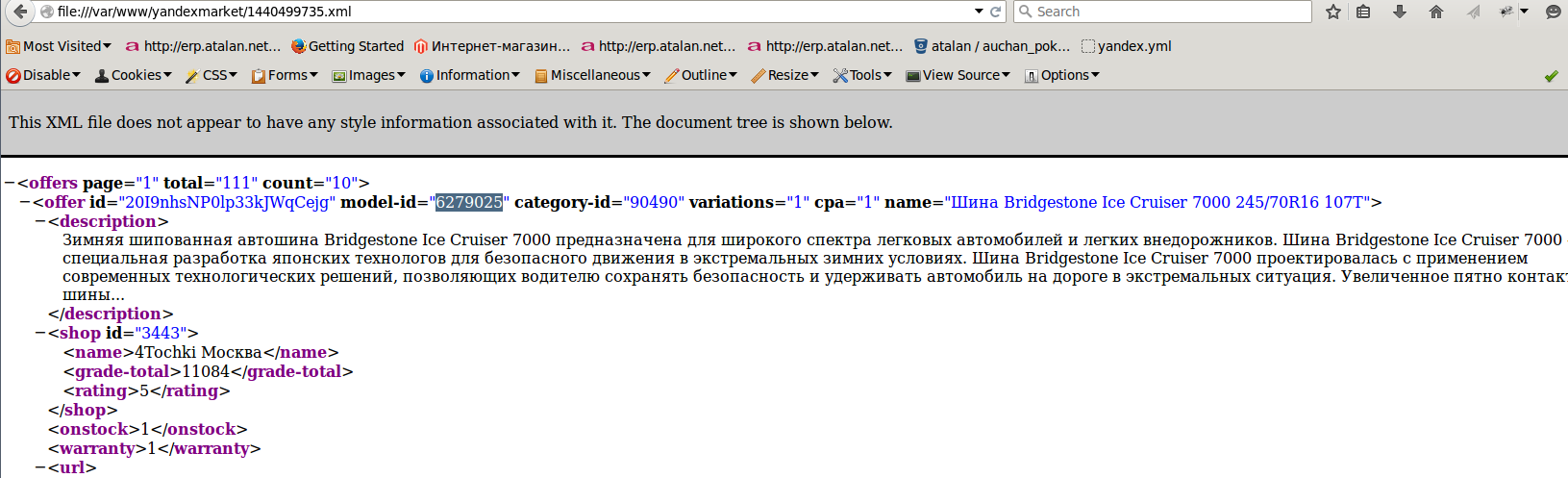Click the warranty element line
Viewport: 1568px width, 478px height.
(155, 448)
